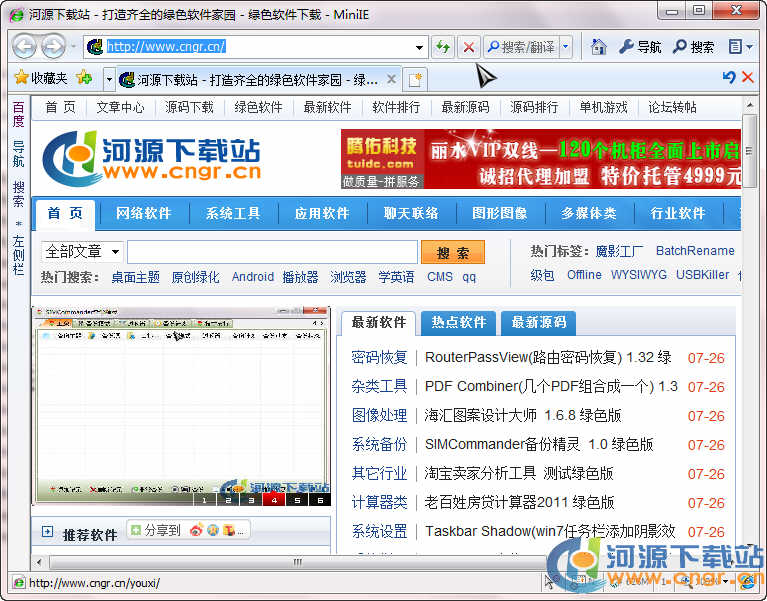Click the 搜索 magnifier toolbar item

pyautogui.click(x=694, y=47)
